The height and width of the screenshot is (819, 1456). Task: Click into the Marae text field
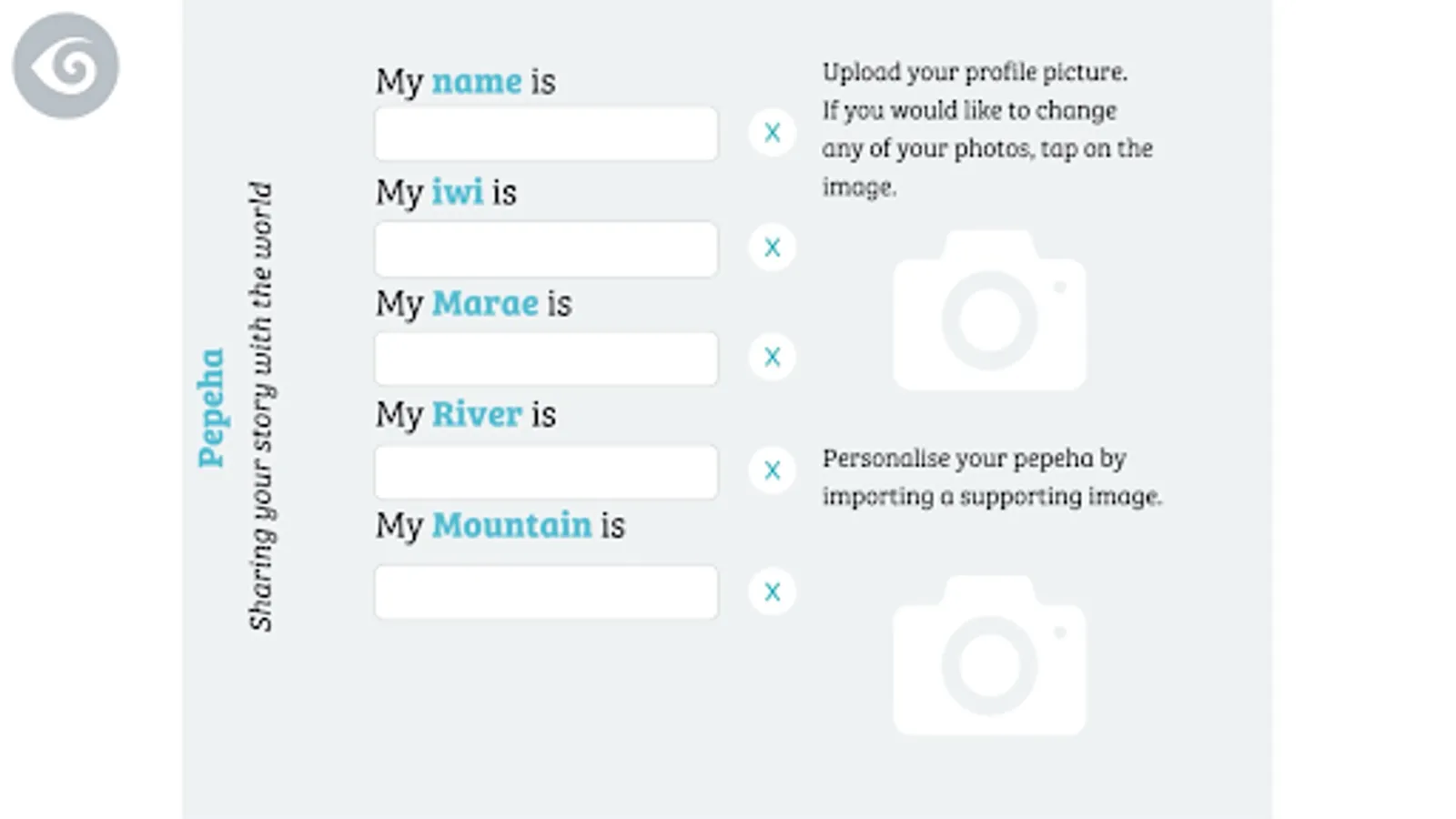tap(546, 359)
